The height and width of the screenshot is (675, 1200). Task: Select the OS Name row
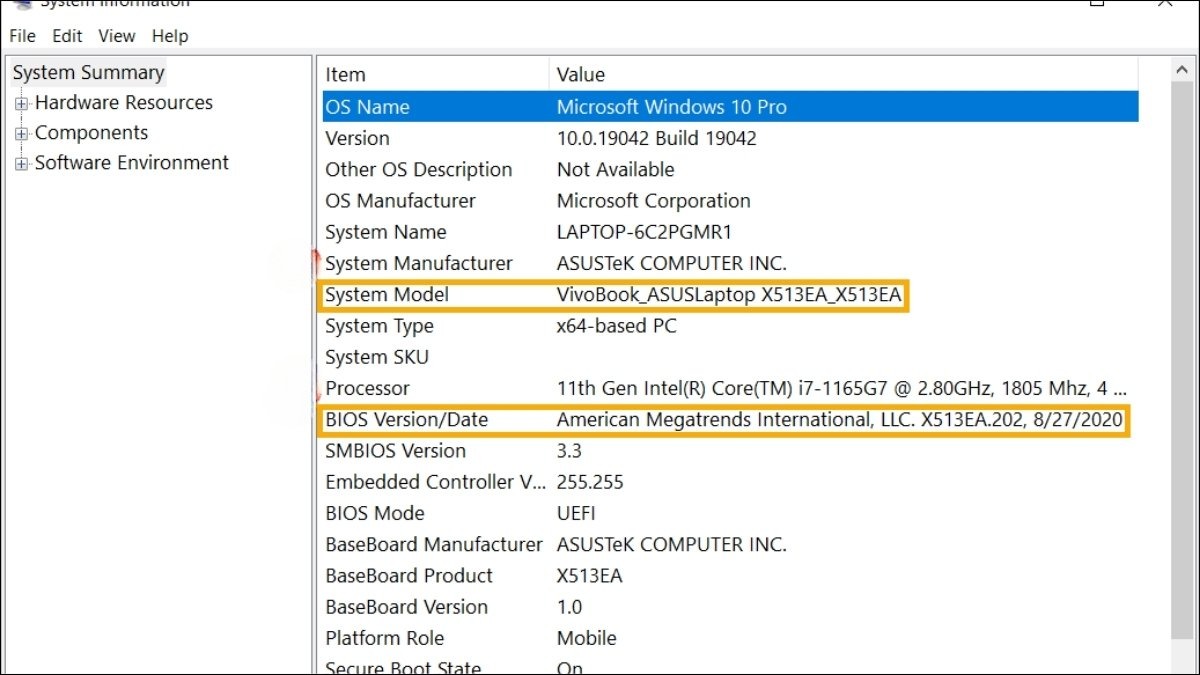click(730, 107)
